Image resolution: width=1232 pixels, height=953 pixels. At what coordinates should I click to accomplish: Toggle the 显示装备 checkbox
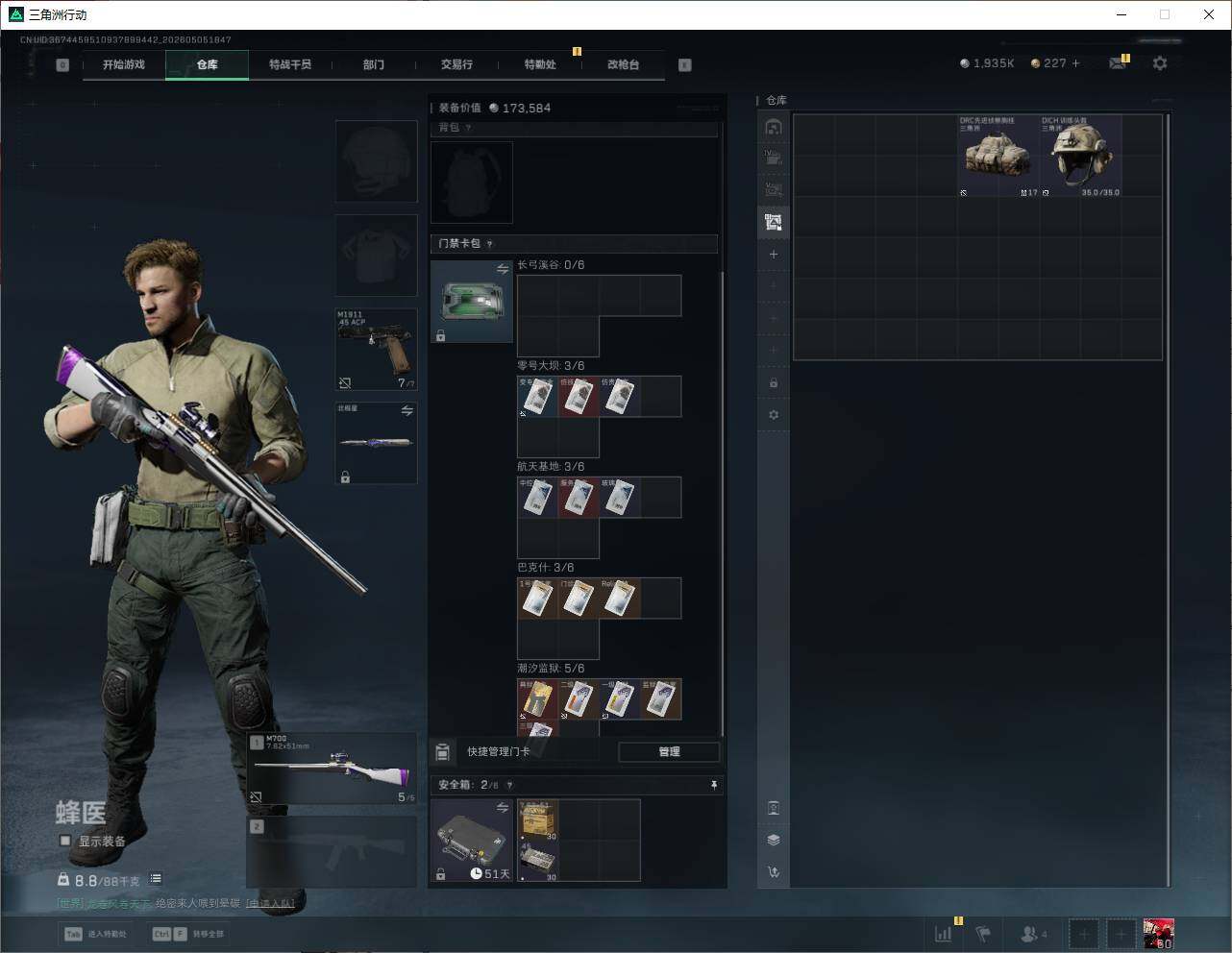(x=65, y=841)
